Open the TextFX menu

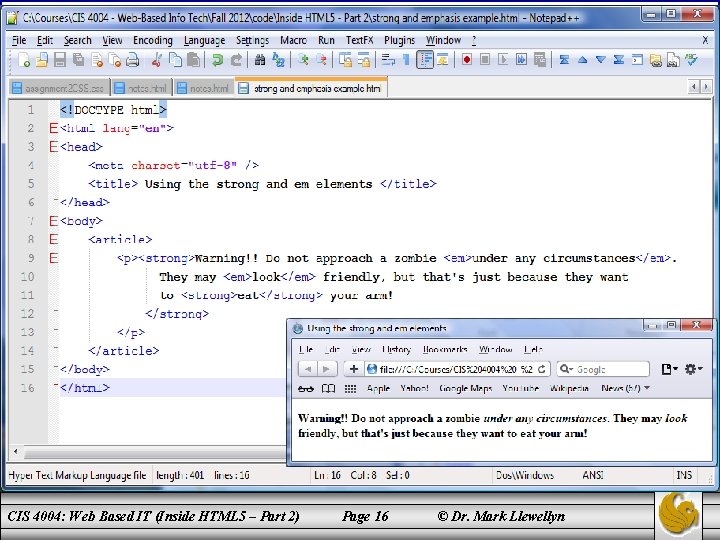[x=360, y=40]
